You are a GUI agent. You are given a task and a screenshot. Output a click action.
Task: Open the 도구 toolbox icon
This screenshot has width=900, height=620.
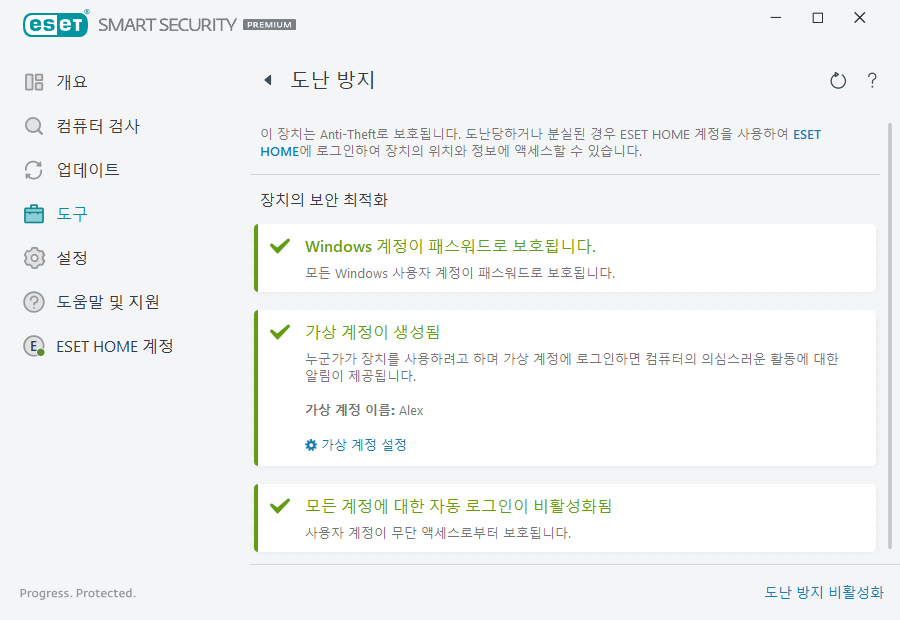(x=33, y=214)
